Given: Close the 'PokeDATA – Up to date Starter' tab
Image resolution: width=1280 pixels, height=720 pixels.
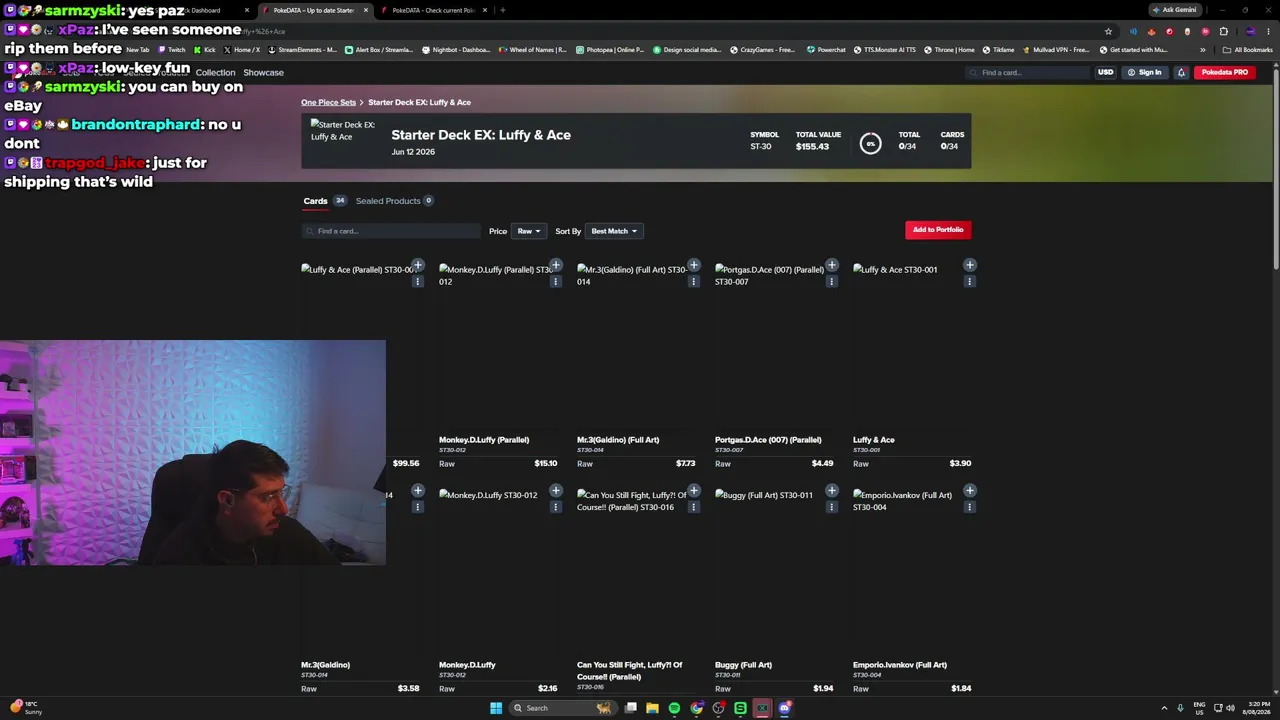Looking at the screenshot, I should click(x=366, y=10).
